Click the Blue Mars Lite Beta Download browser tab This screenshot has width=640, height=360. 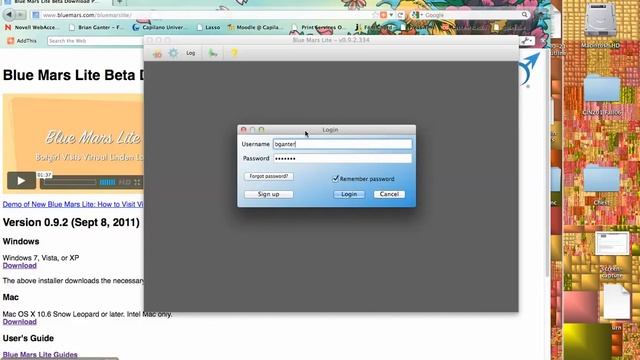coord(55,2)
